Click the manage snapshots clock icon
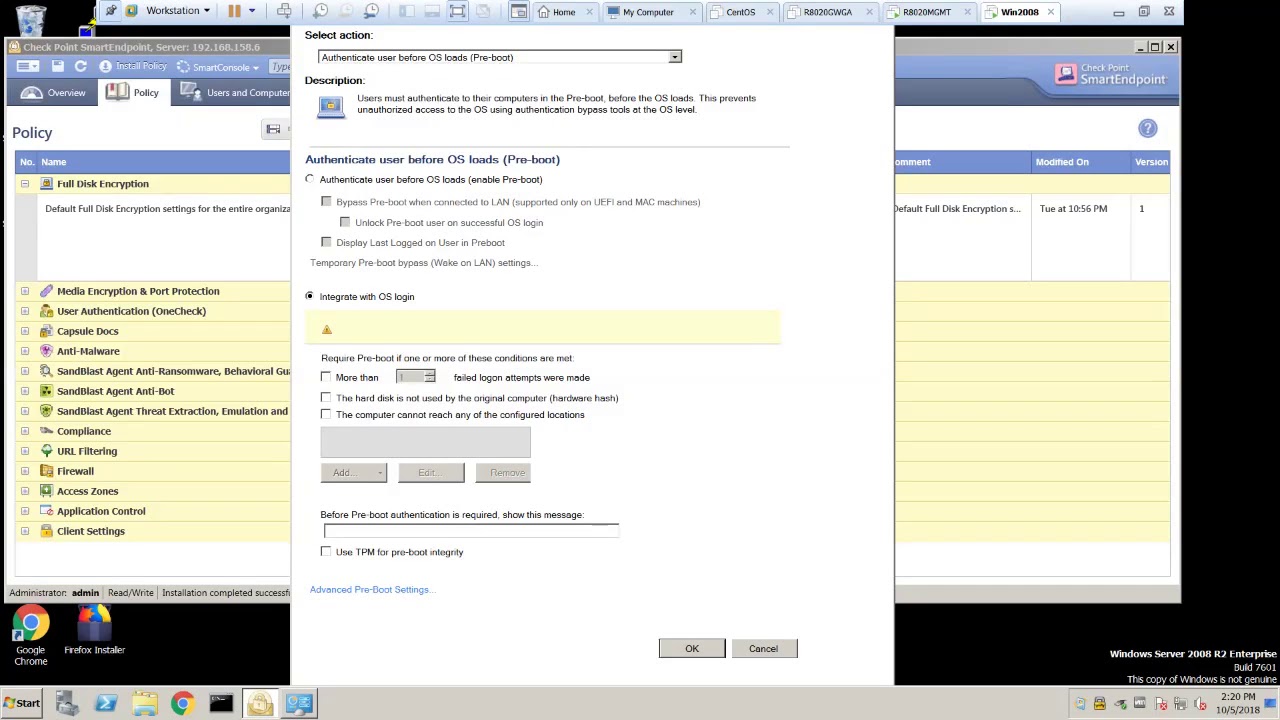This screenshot has width=1280, height=720. [371, 11]
